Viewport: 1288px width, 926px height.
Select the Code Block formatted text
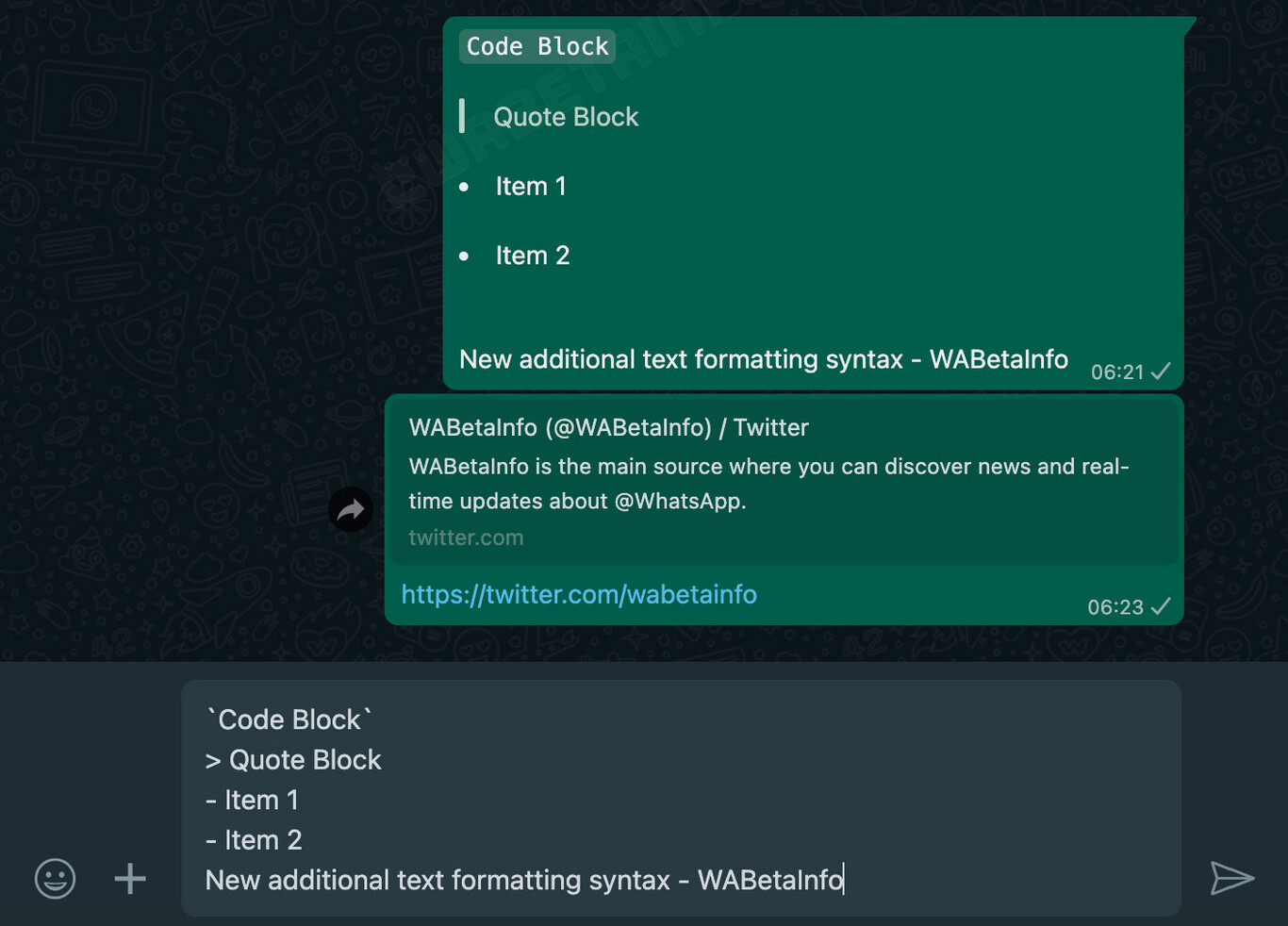coord(536,45)
